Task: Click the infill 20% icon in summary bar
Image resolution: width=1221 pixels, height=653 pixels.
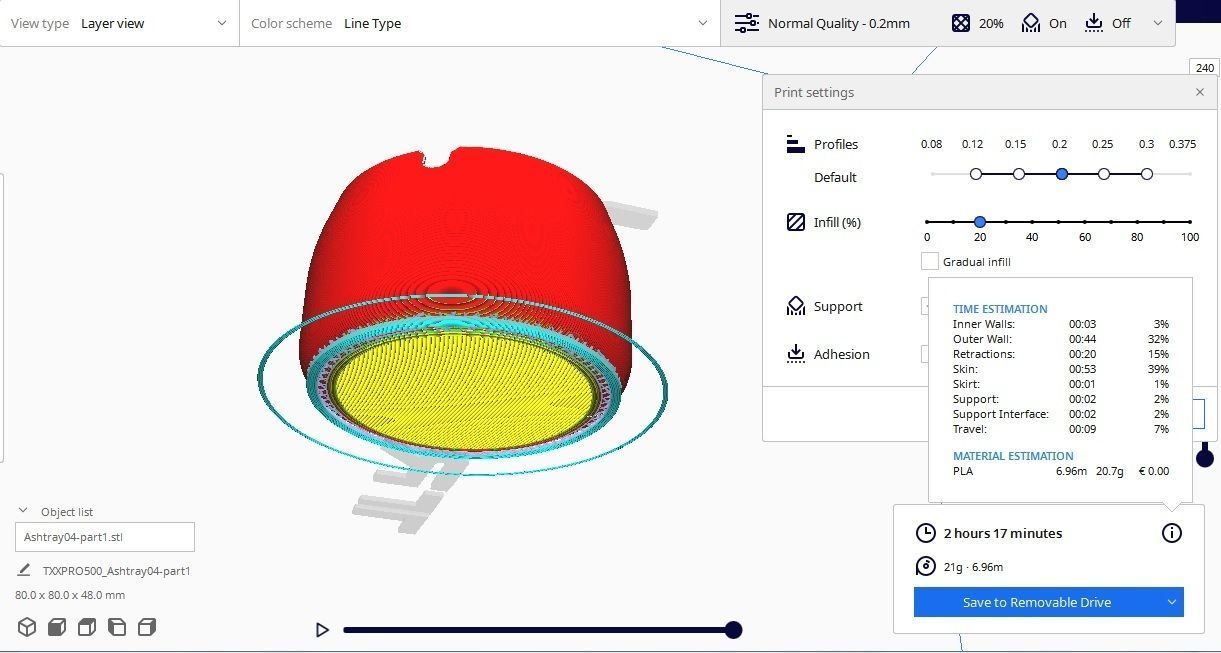Action: click(961, 23)
